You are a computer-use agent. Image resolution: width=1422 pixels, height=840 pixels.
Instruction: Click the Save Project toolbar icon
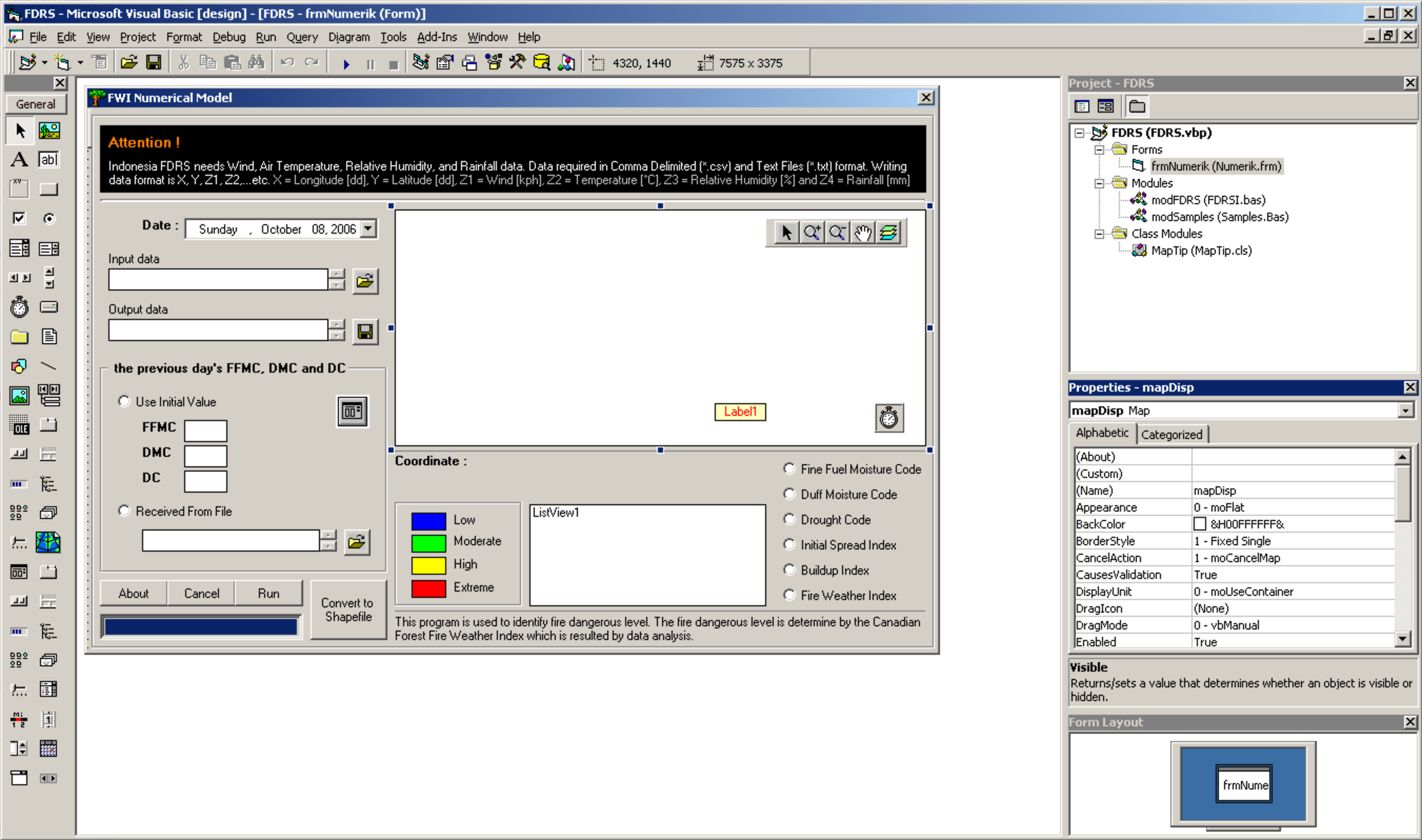point(154,63)
